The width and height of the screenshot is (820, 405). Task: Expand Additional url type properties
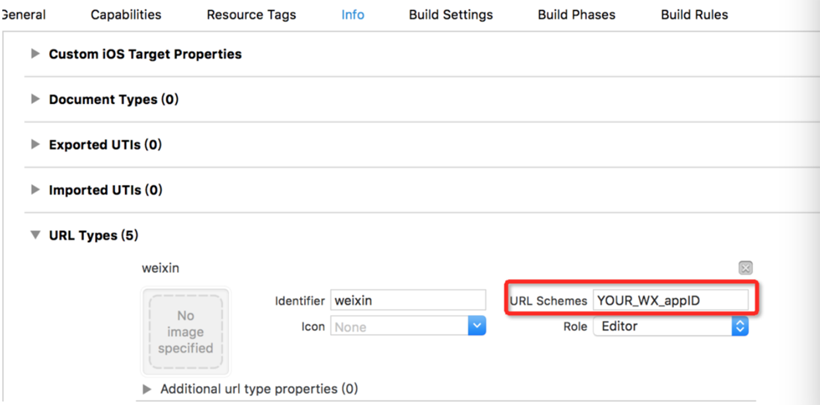pyautogui.click(x=148, y=388)
